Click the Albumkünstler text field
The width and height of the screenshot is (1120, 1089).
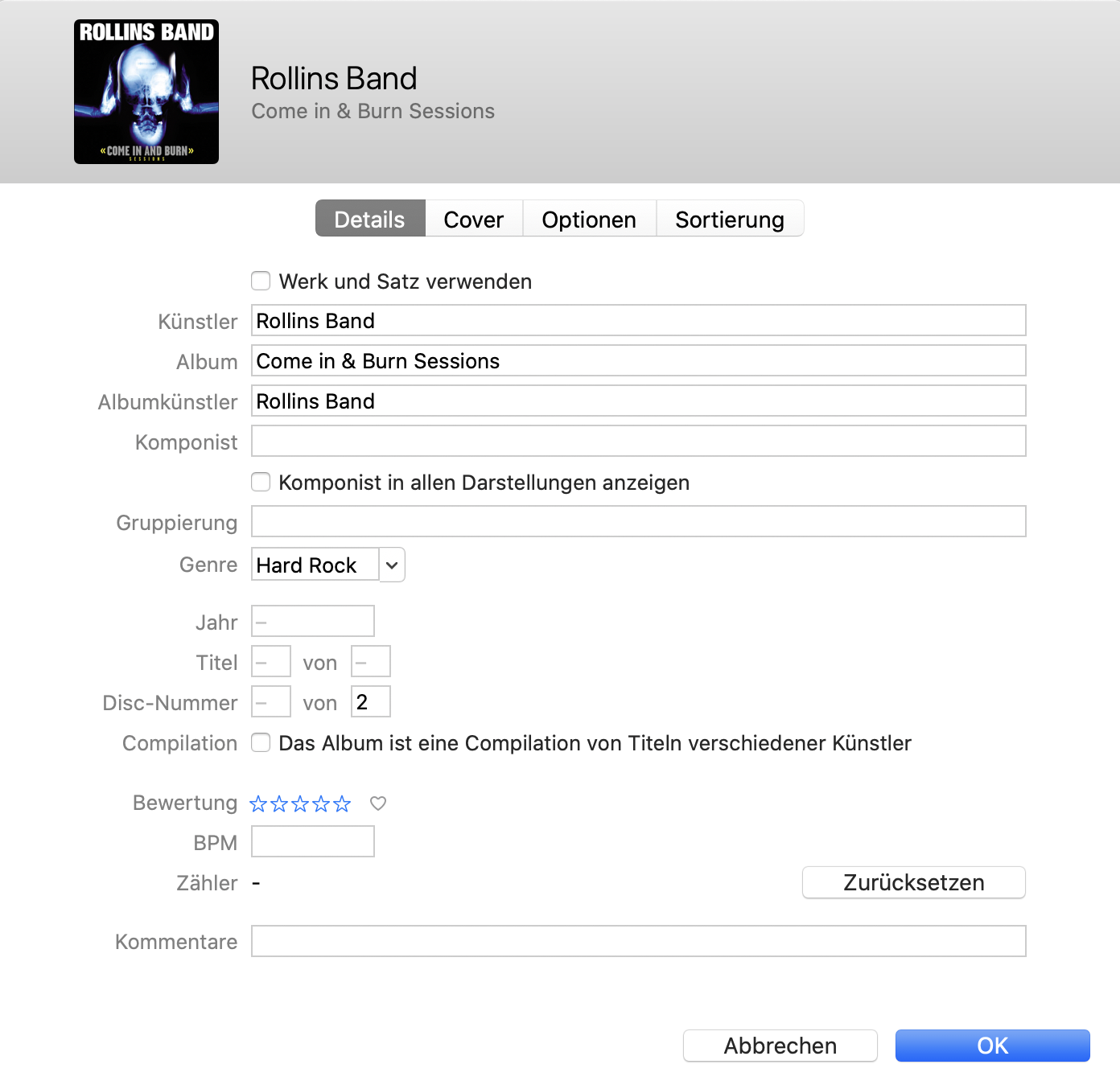[639, 401]
